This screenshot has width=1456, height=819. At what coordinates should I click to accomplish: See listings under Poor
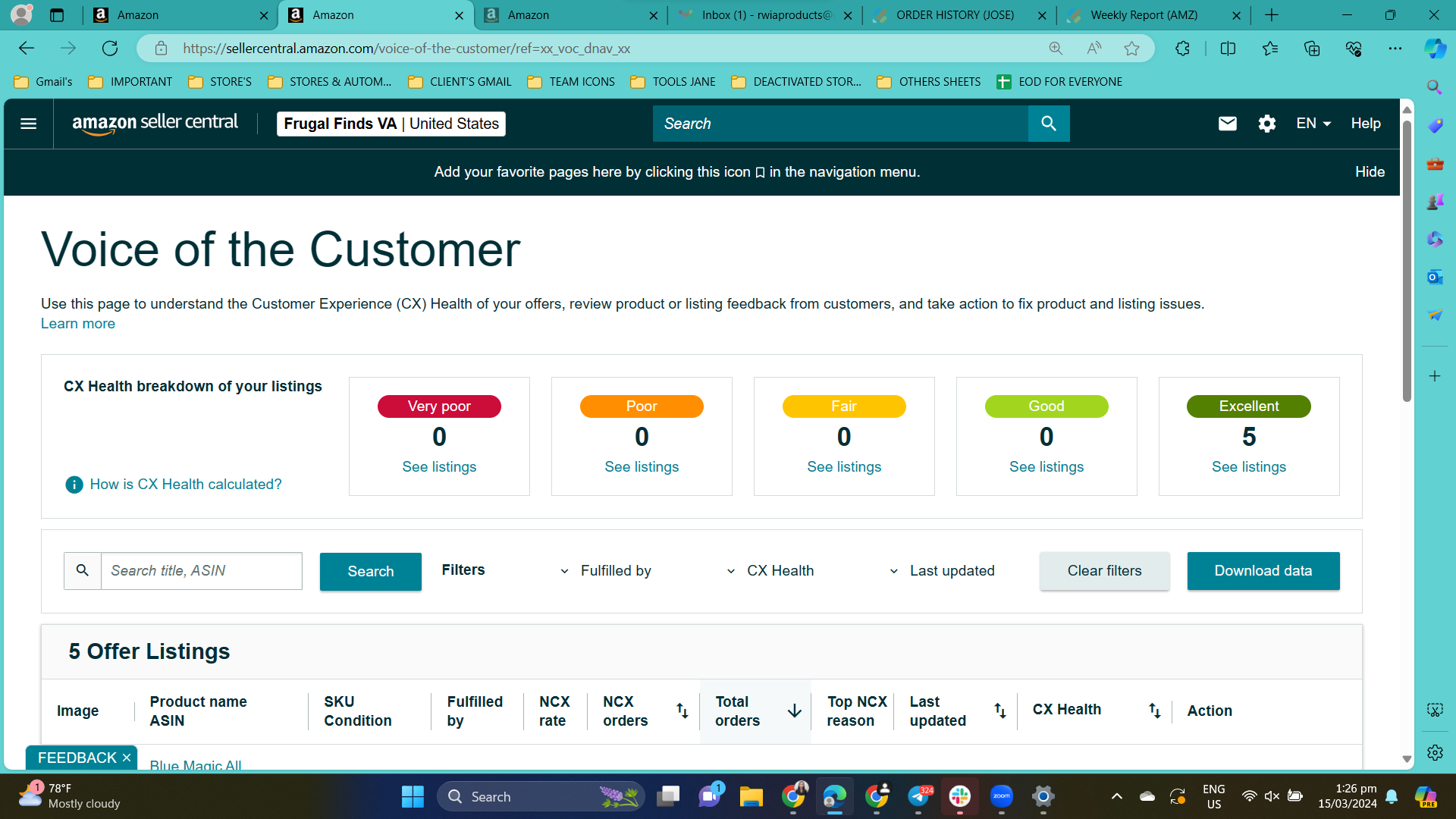642,467
